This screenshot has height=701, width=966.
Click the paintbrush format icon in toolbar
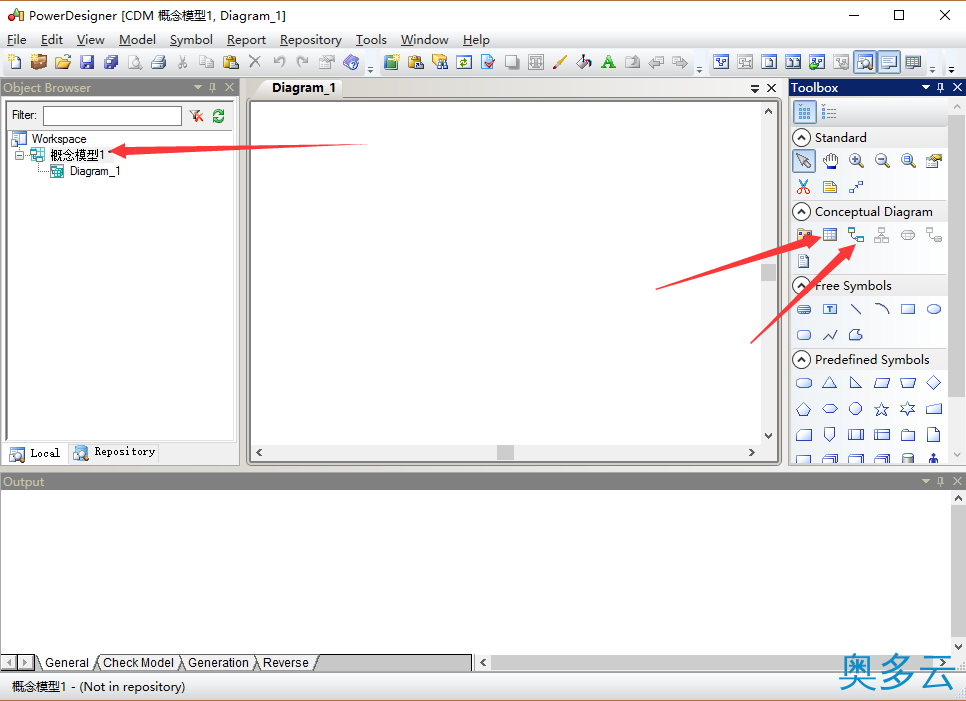click(x=559, y=62)
